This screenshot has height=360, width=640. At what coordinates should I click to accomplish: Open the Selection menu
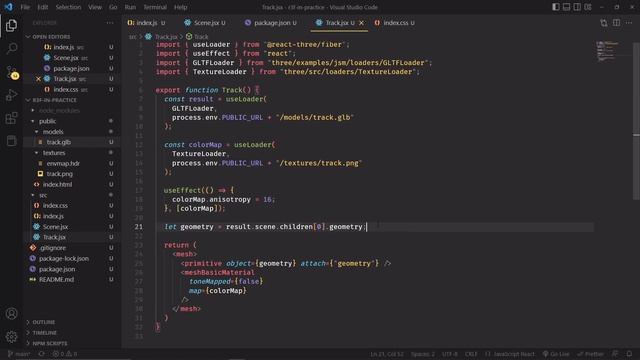click(68, 7)
